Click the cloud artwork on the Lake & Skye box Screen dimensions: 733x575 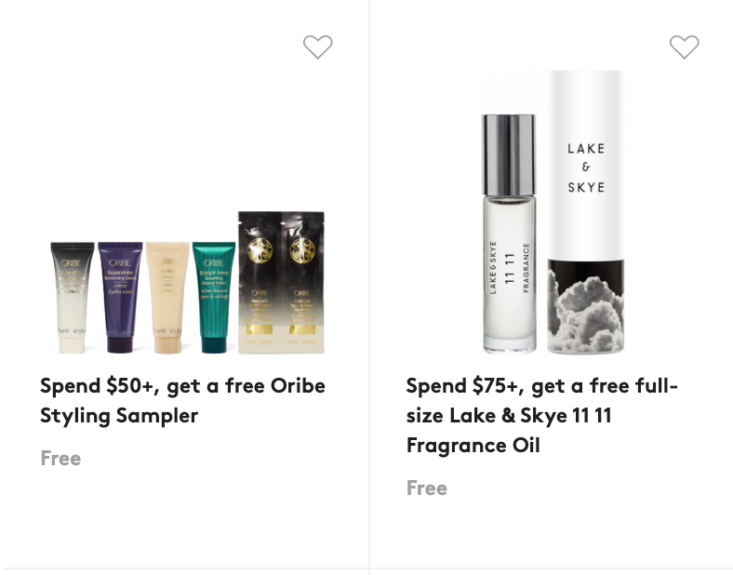(x=585, y=307)
